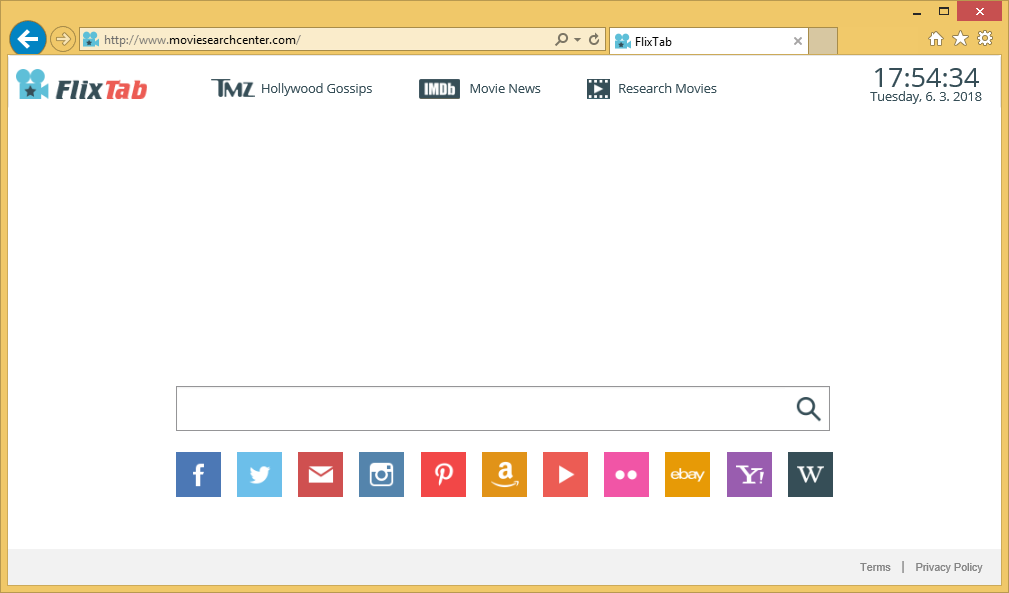Open the browser Home icon

pyautogui.click(x=936, y=39)
